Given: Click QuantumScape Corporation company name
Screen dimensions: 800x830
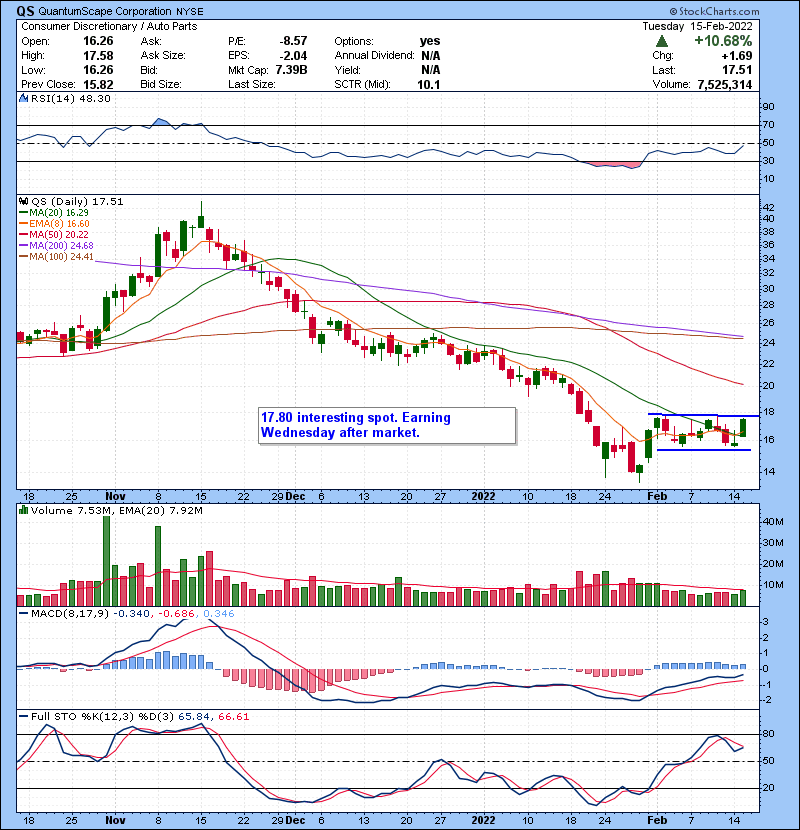Looking at the screenshot, I should (105, 11).
